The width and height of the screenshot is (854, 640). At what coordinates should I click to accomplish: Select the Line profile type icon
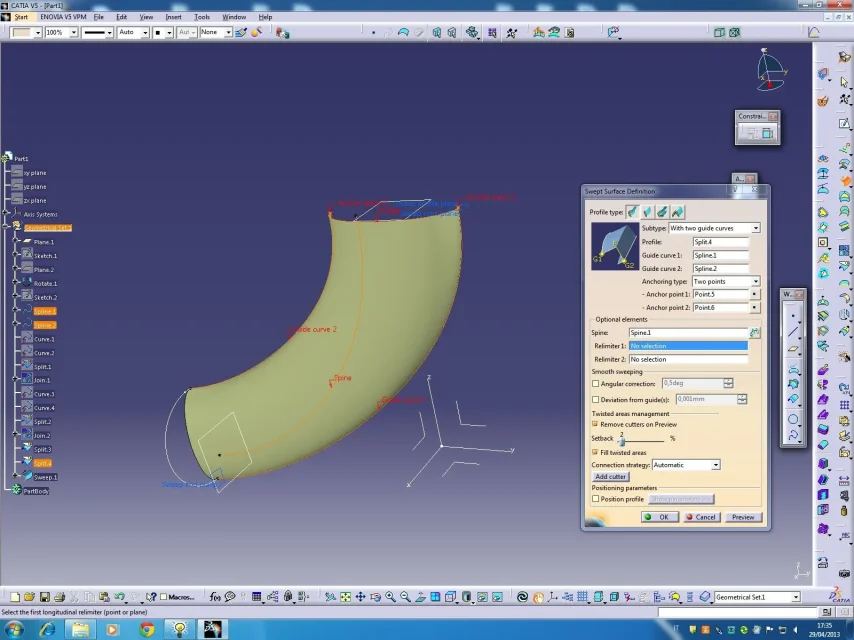click(648, 212)
